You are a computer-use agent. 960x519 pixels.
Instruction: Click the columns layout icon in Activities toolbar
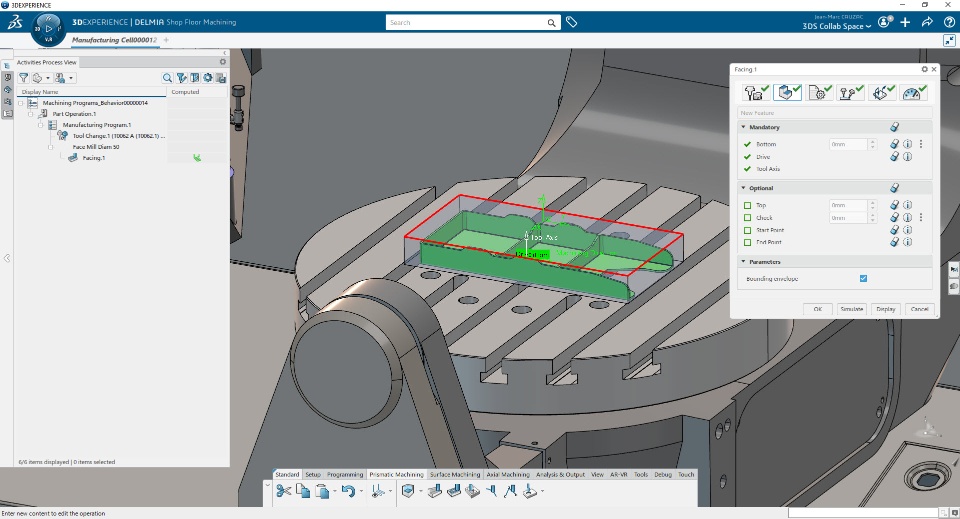[x=195, y=78]
